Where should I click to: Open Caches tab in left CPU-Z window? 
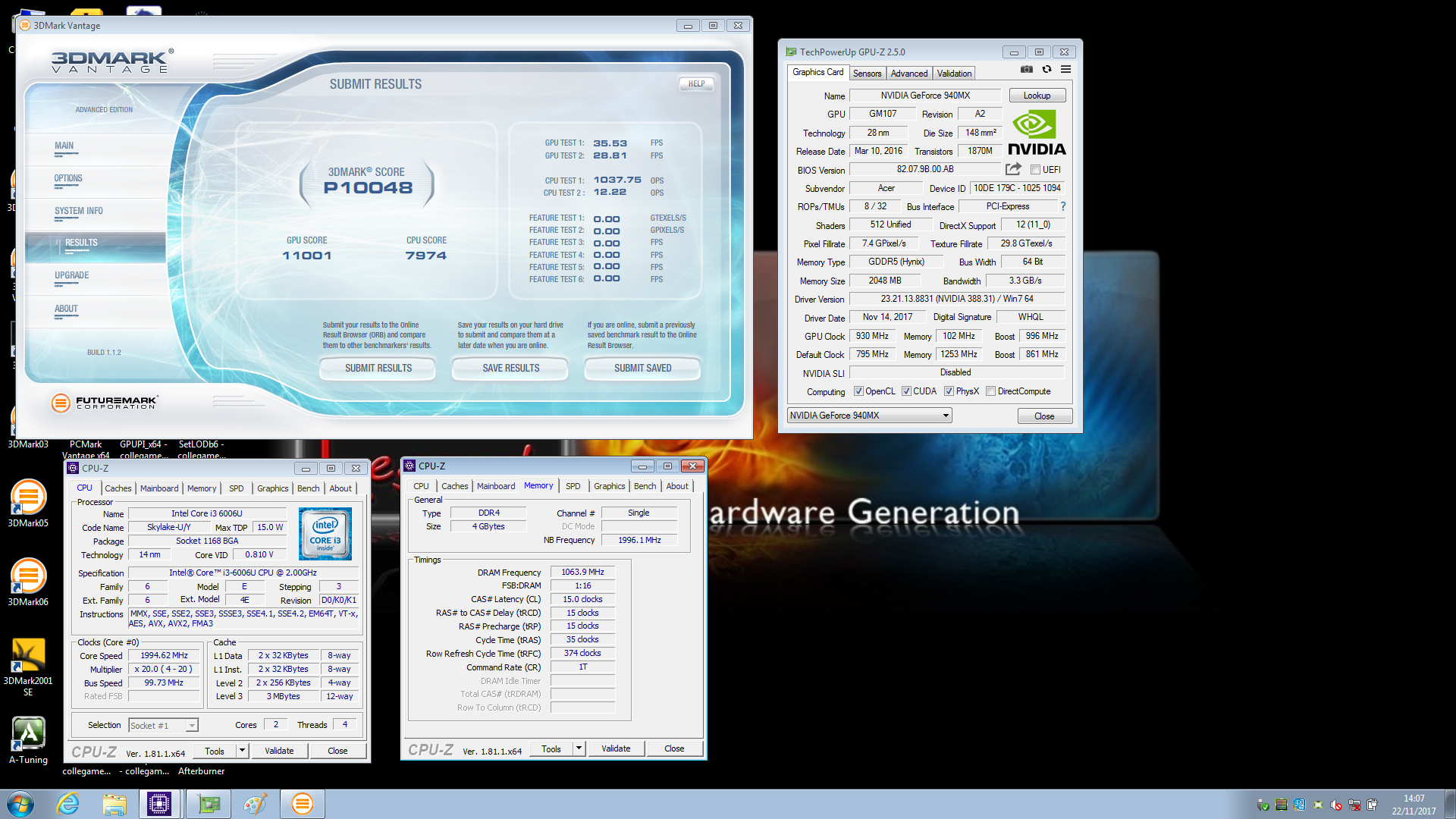pyautogui.click(x=118, y=488)
